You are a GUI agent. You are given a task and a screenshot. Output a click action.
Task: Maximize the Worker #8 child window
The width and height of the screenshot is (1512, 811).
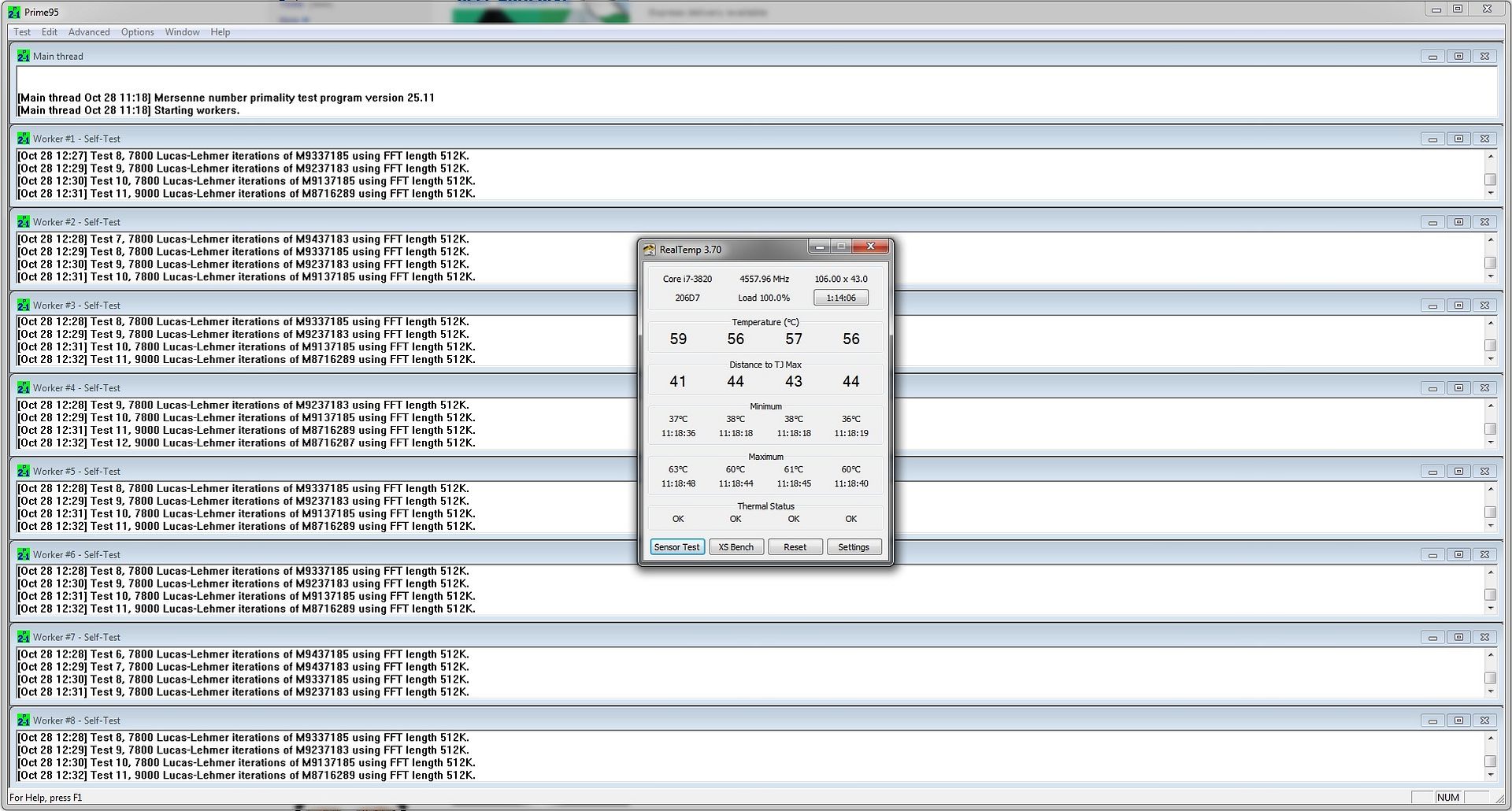[x=1458, y=721]
